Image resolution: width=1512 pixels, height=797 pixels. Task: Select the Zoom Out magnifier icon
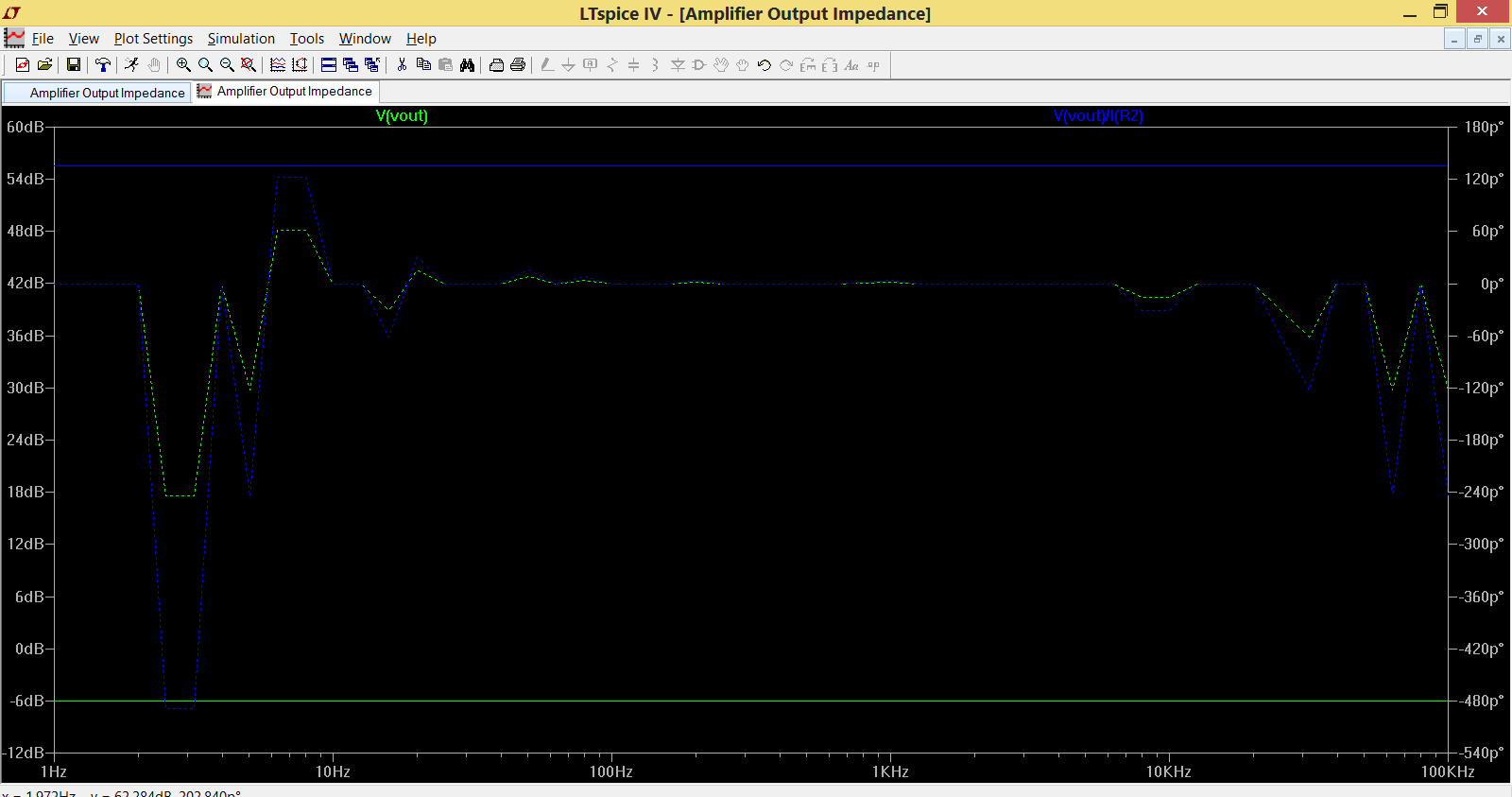point(227,65)
